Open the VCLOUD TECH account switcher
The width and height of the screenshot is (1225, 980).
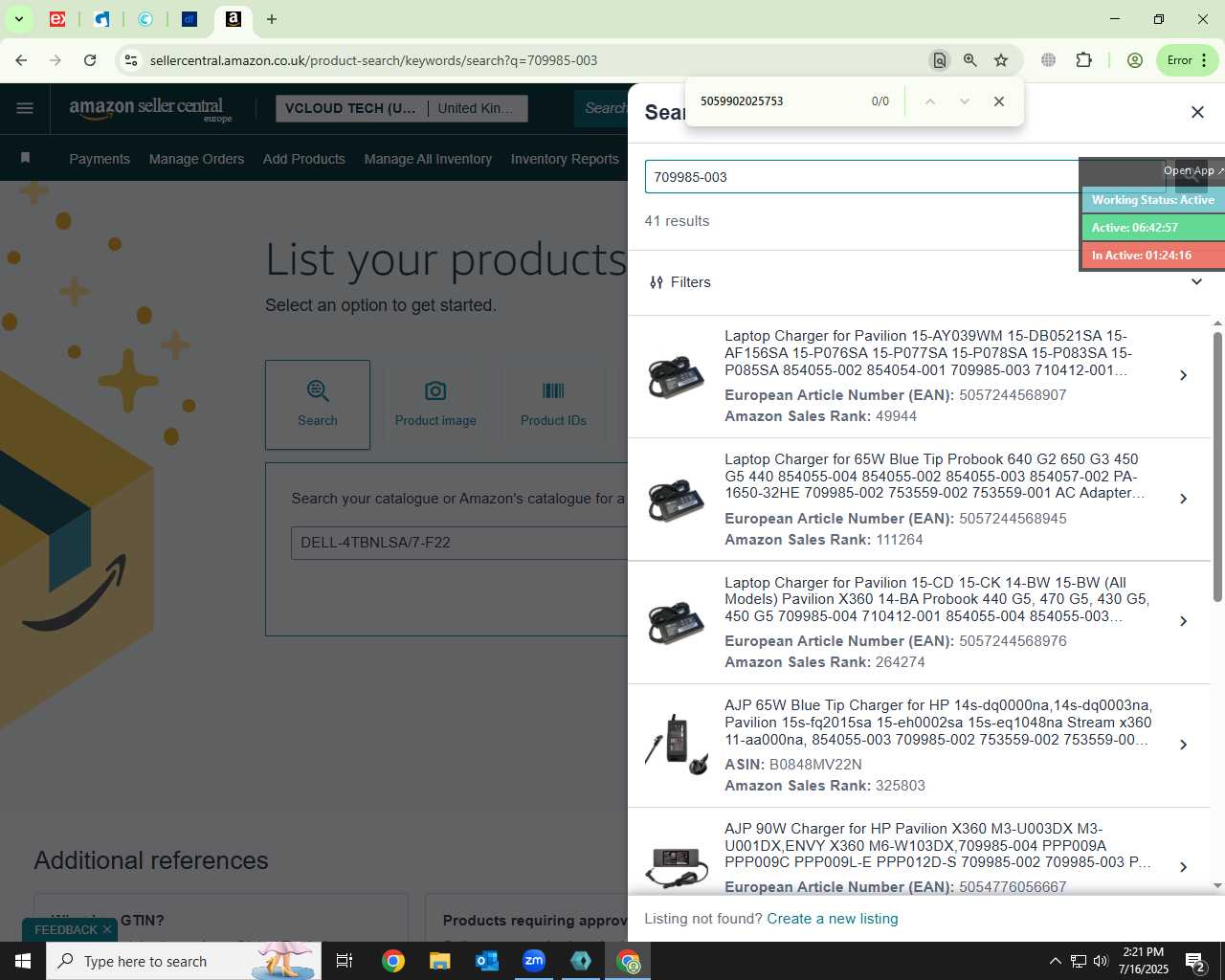[401, 108]
